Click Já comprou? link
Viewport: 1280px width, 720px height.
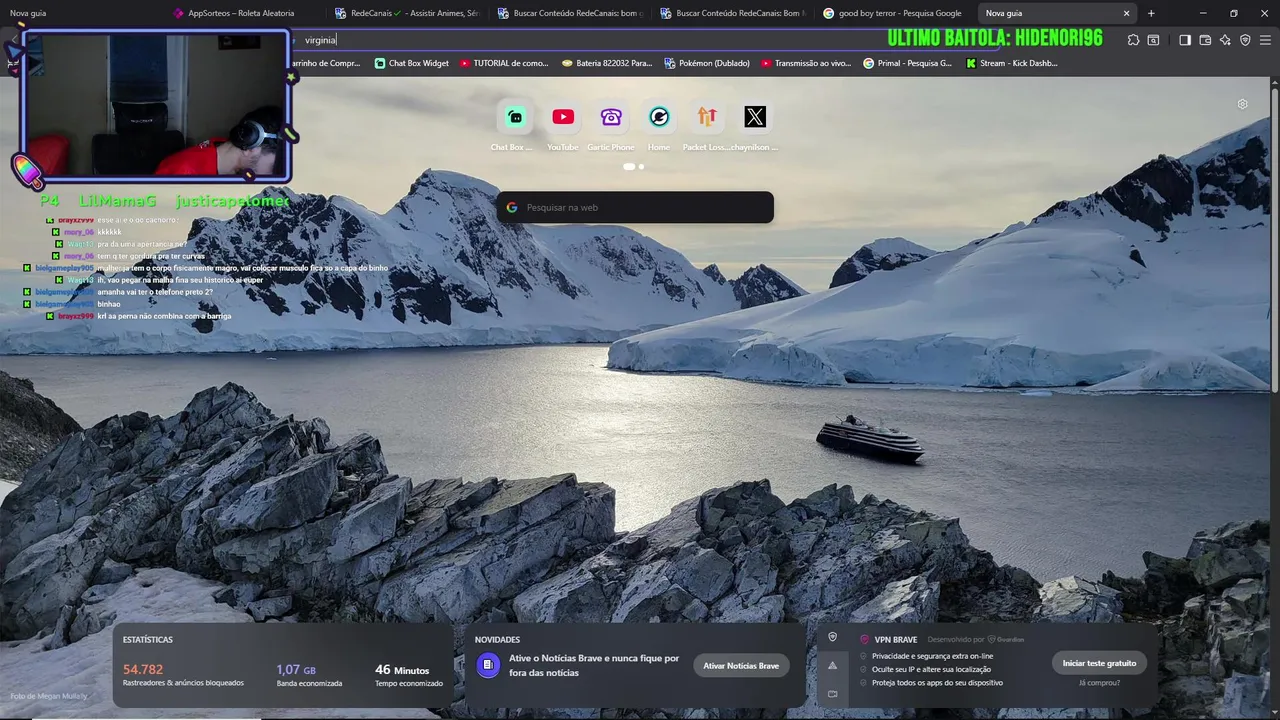[x=1099, y=683]
